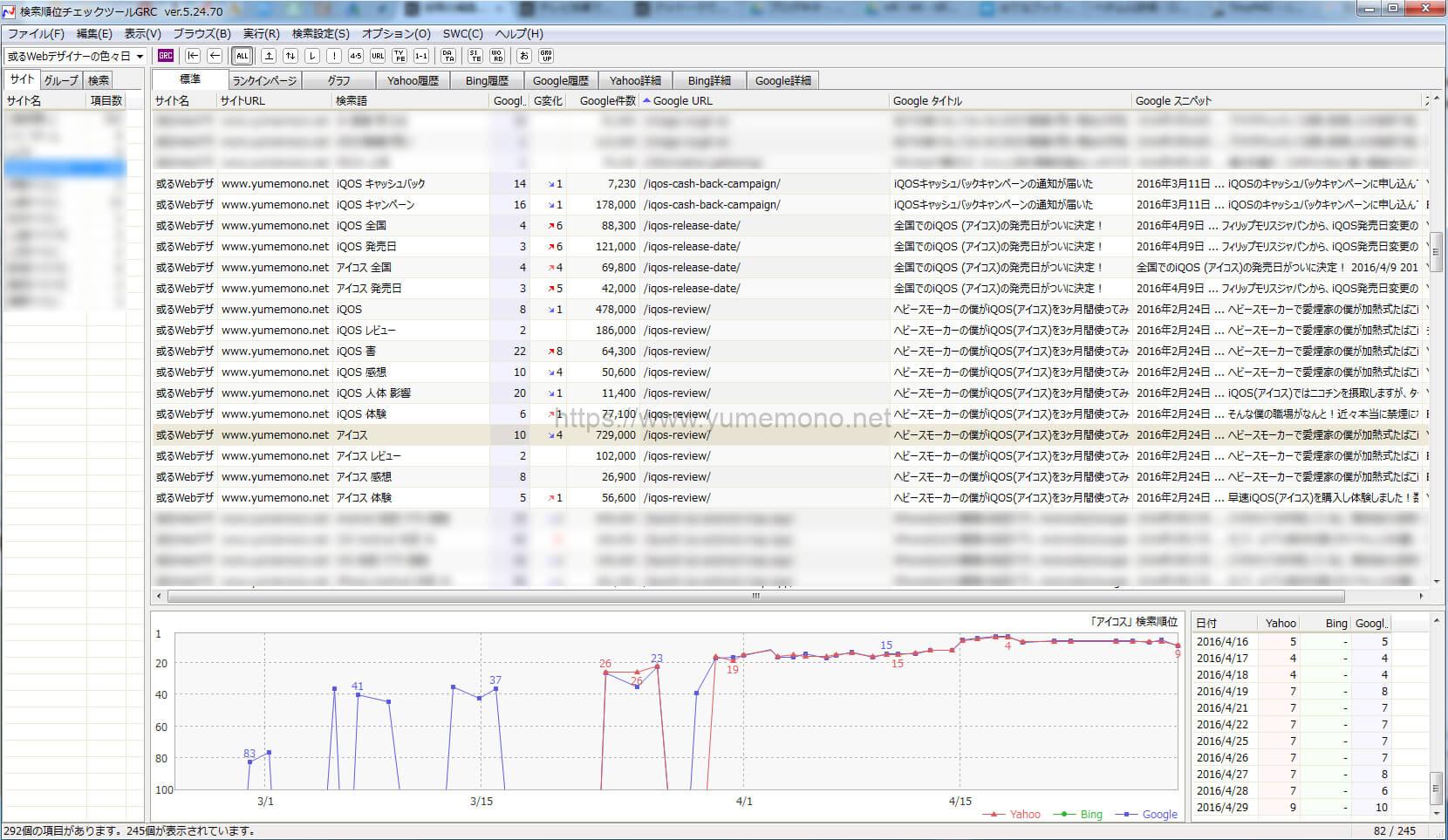
Task: Click the DATA toolbar icon
Action: 448,56
